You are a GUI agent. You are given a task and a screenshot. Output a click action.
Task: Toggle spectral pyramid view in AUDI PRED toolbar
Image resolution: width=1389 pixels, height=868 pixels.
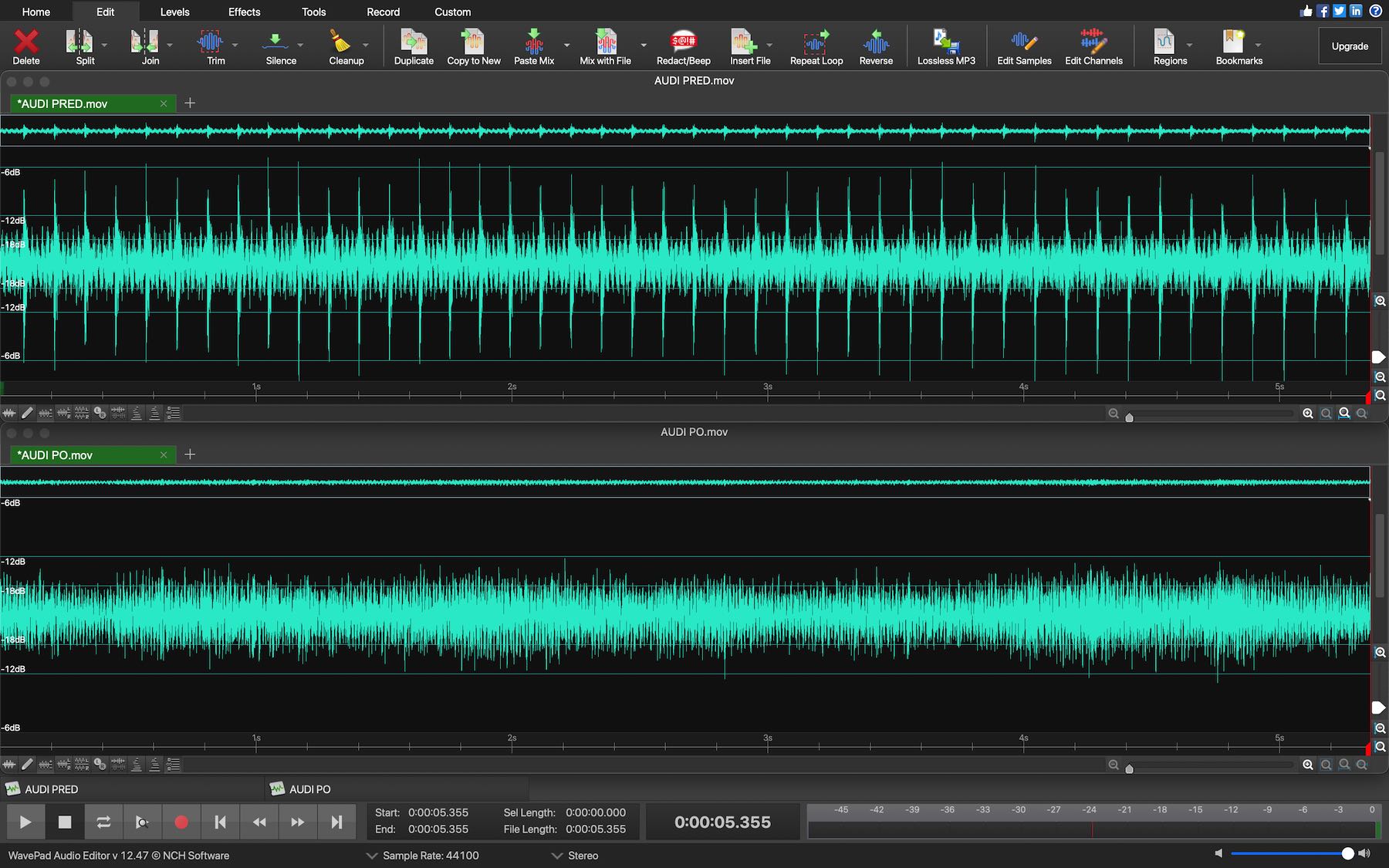coord(137,414)
